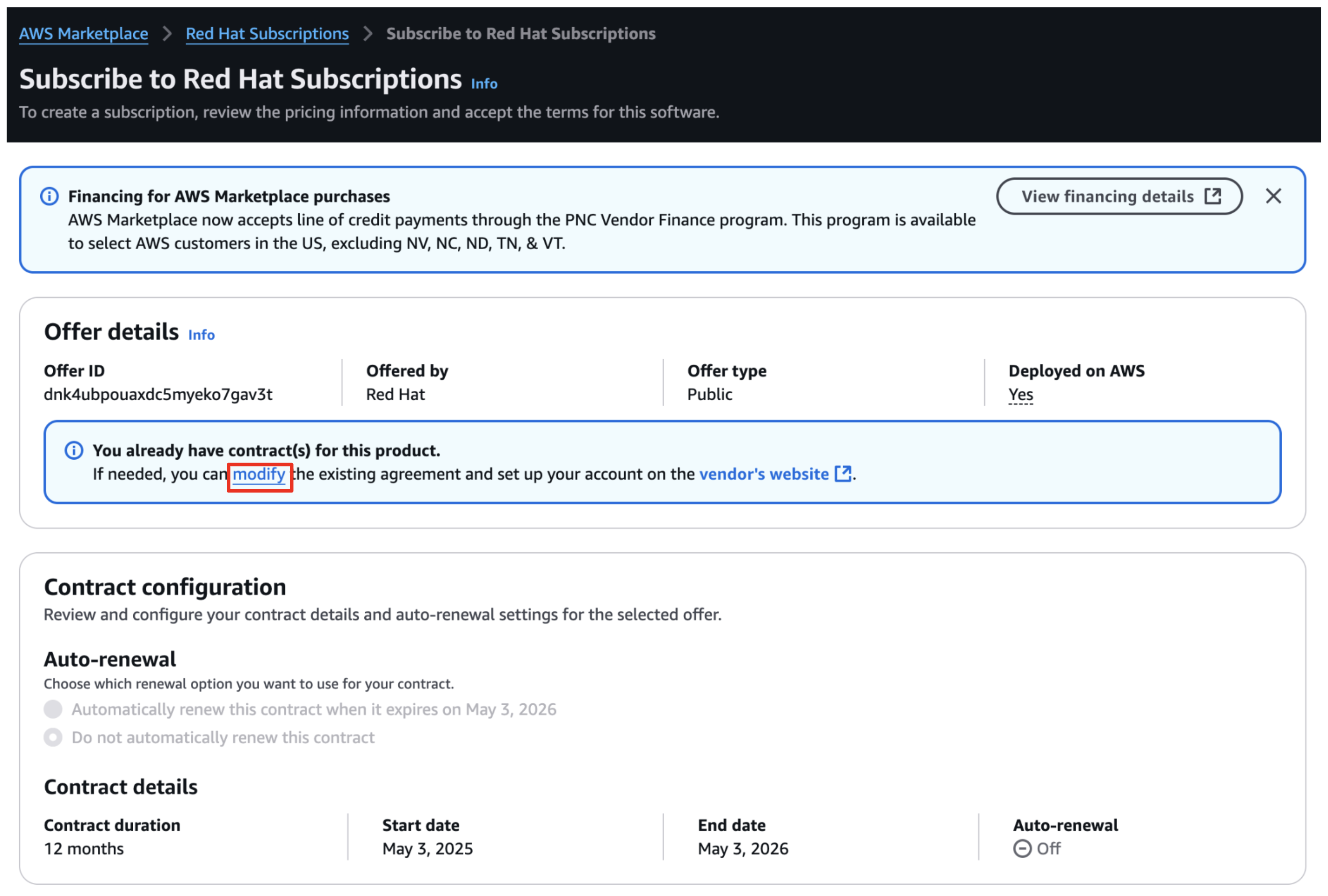1328x896 pixels.
Task: Click offer ID dnk4ubpouaxdc5myeko7gav3t
Action: pyautogui.click(x=158, y=394)
